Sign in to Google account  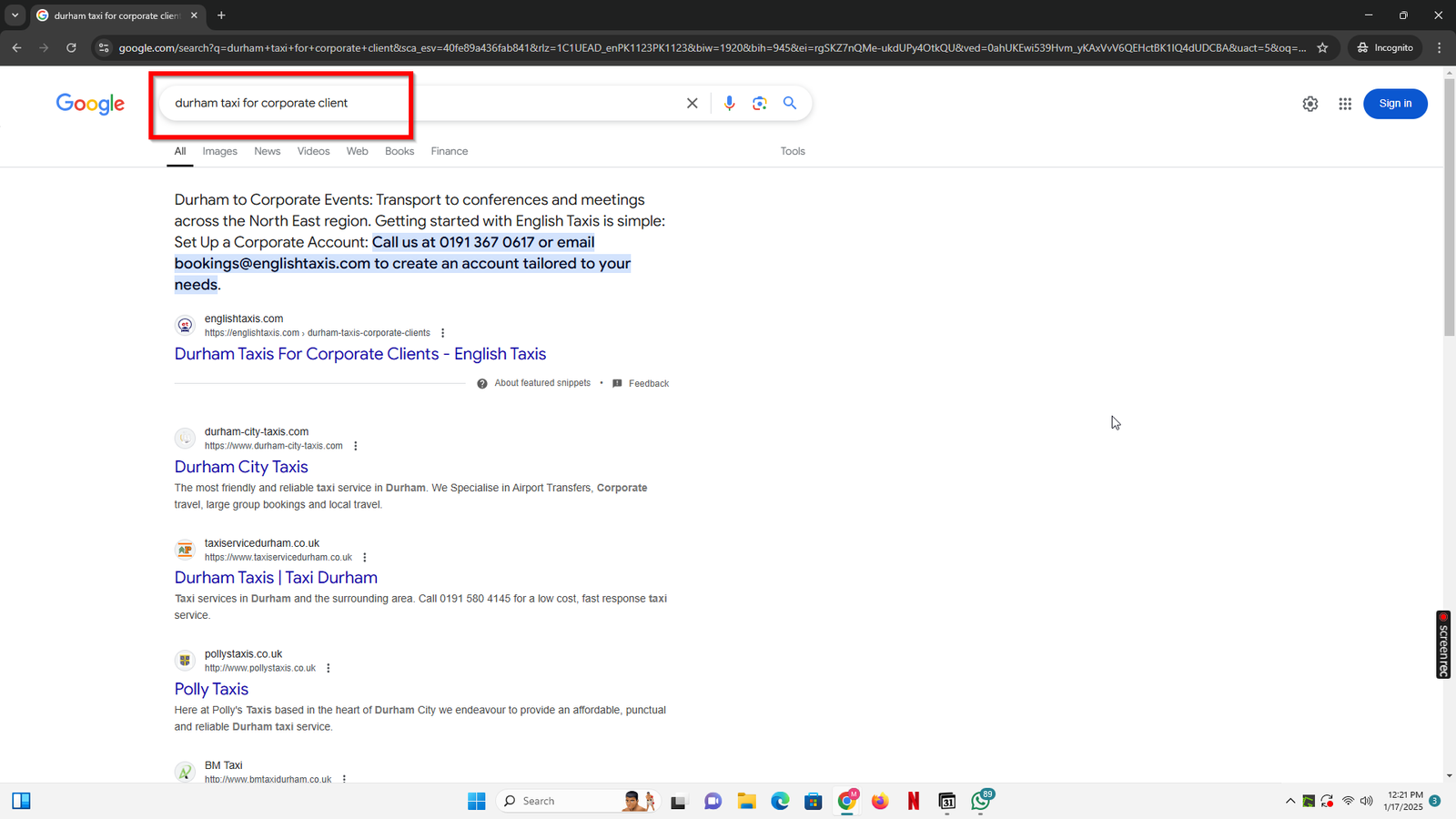tap(1395, 104)
